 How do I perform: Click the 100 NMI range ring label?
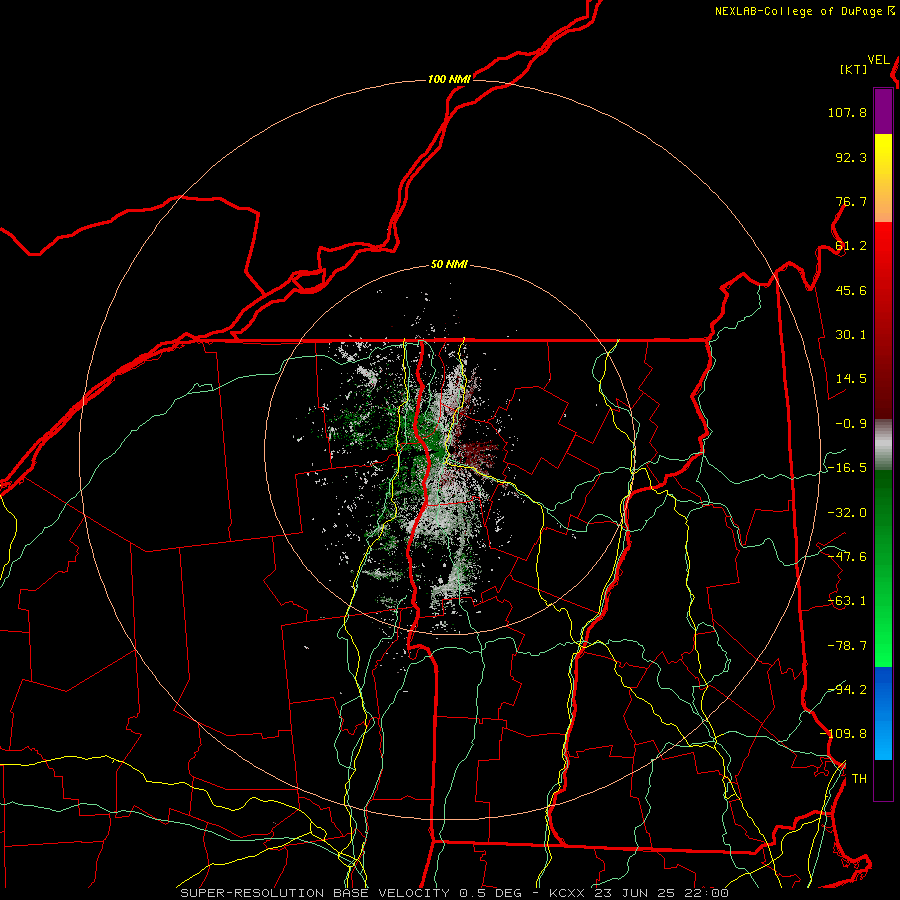449,79
